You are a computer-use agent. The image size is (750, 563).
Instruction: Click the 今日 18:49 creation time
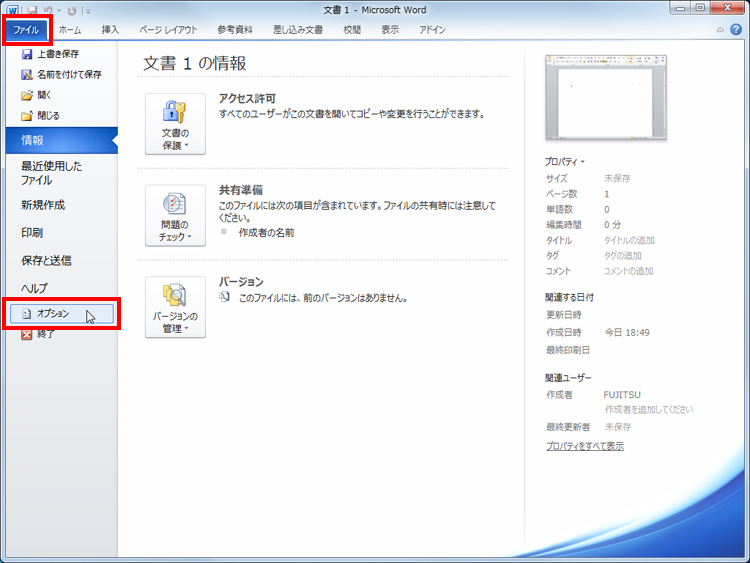(627, 332)
